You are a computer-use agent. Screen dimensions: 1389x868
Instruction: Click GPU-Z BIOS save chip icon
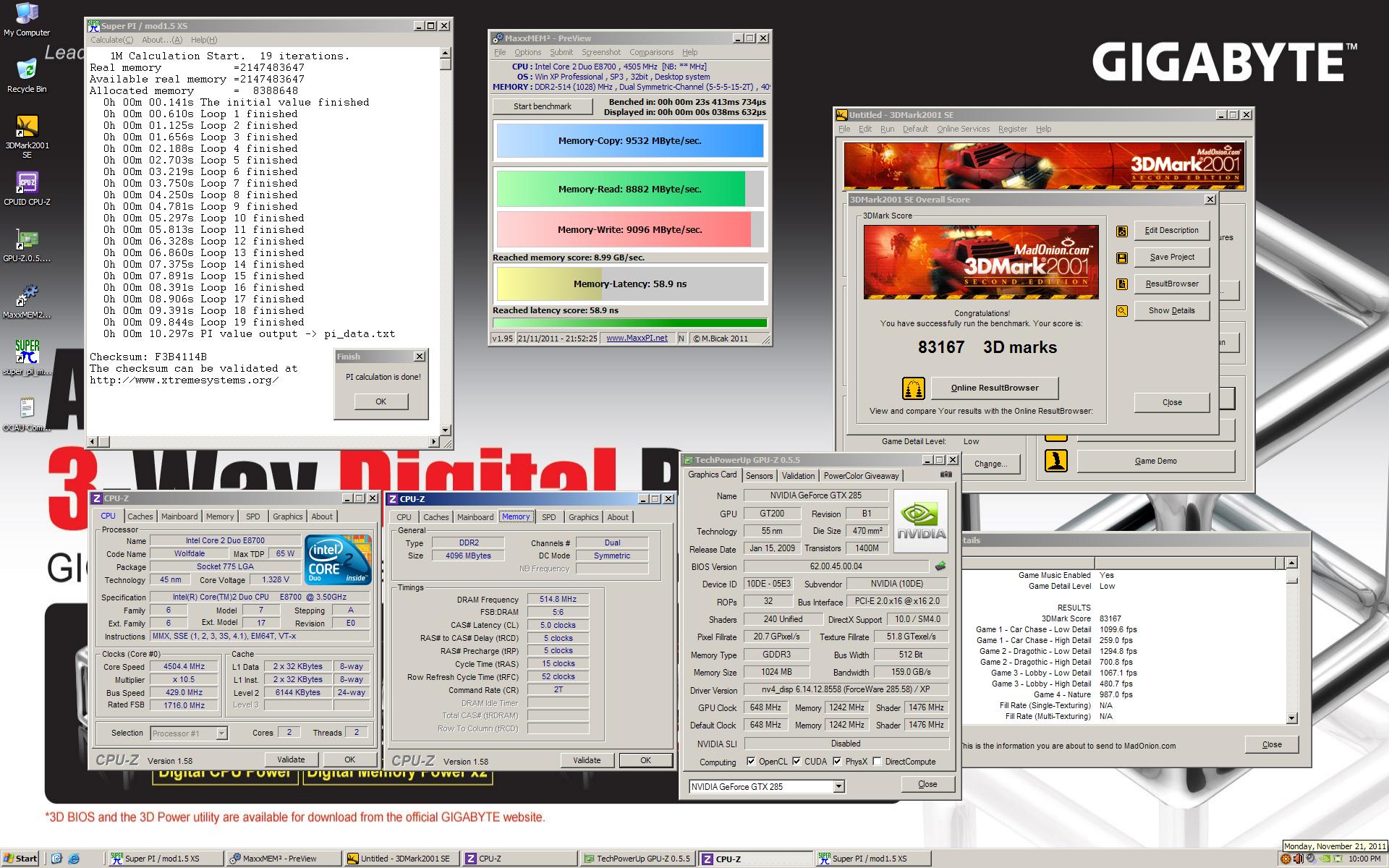coord(940,566)
